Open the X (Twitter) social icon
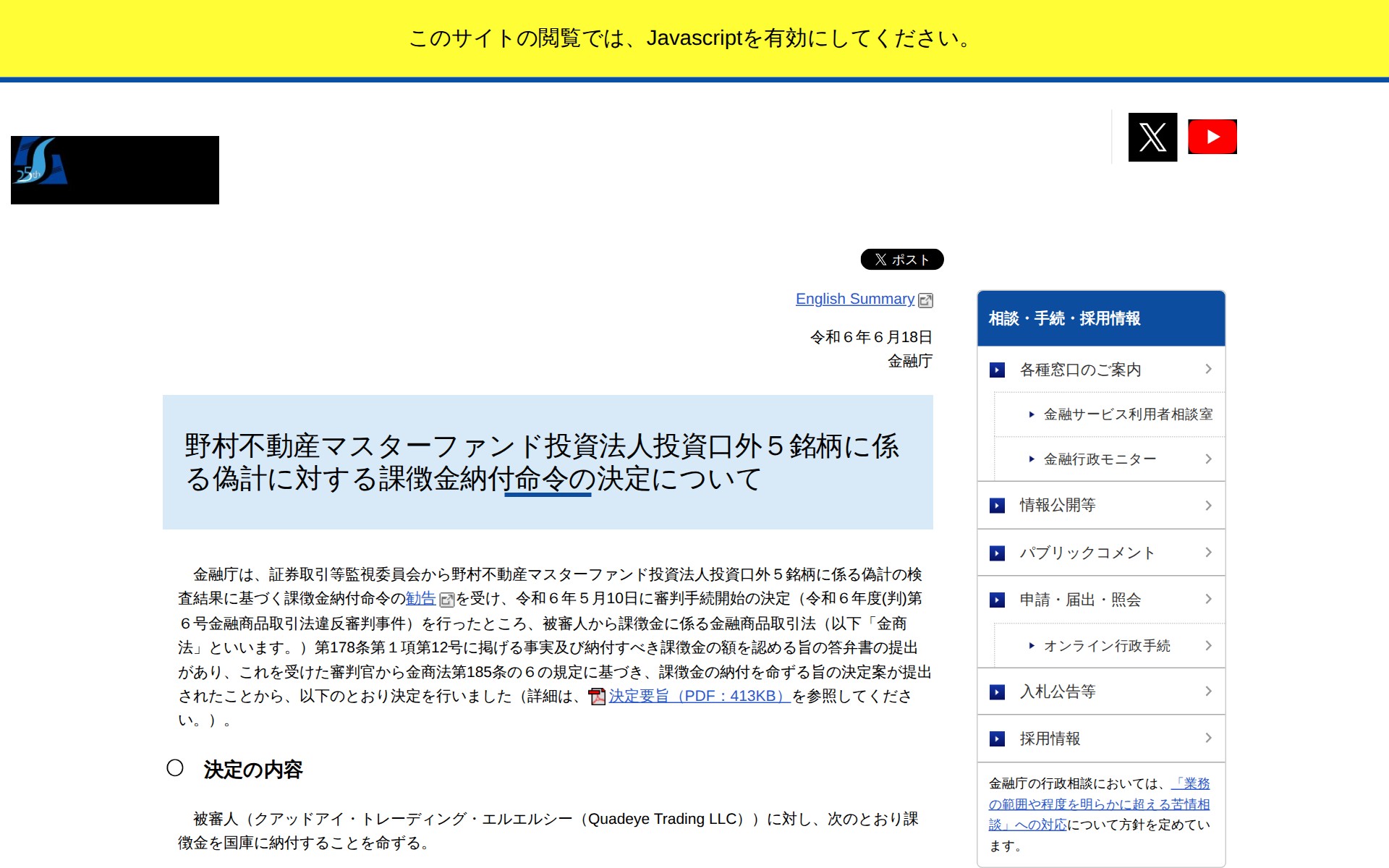Image resolution: width=1389 pixels, height=868 pixels. point(1152,137)
